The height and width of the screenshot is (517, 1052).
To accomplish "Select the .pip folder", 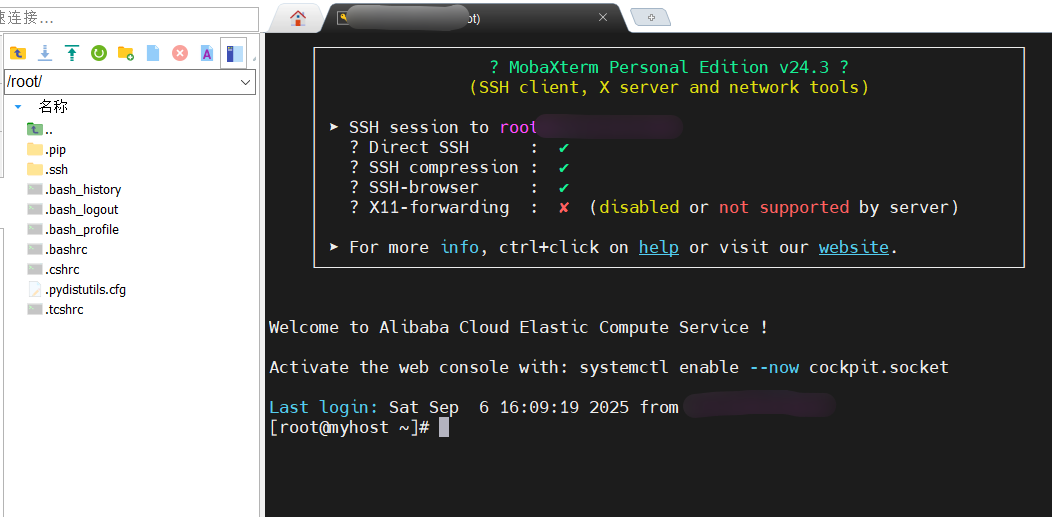I will tap(47, 150).
